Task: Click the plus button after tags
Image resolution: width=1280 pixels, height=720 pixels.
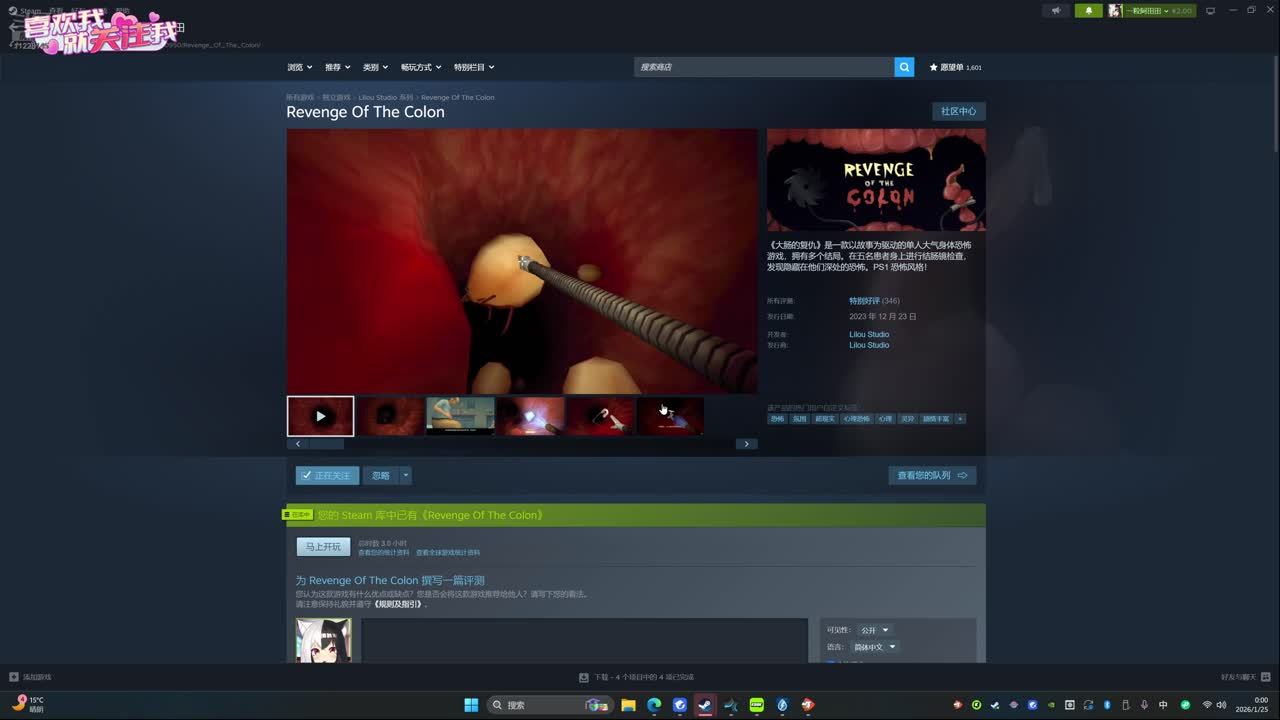Action: point(960,419)
